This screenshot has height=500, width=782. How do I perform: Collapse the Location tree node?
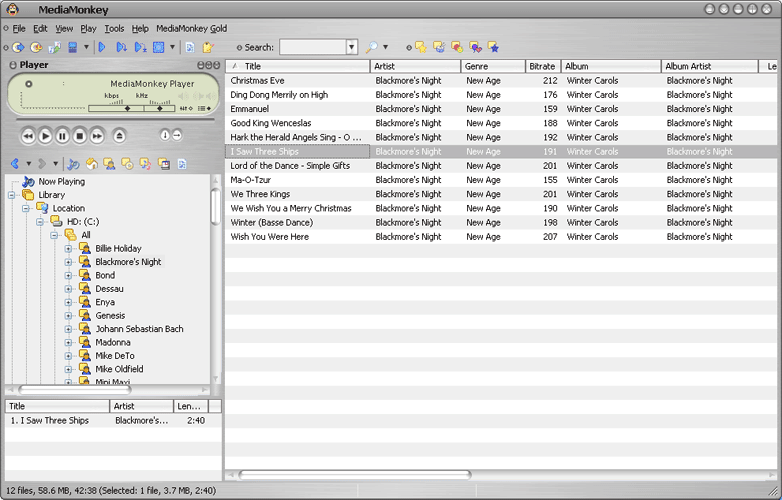26,208
